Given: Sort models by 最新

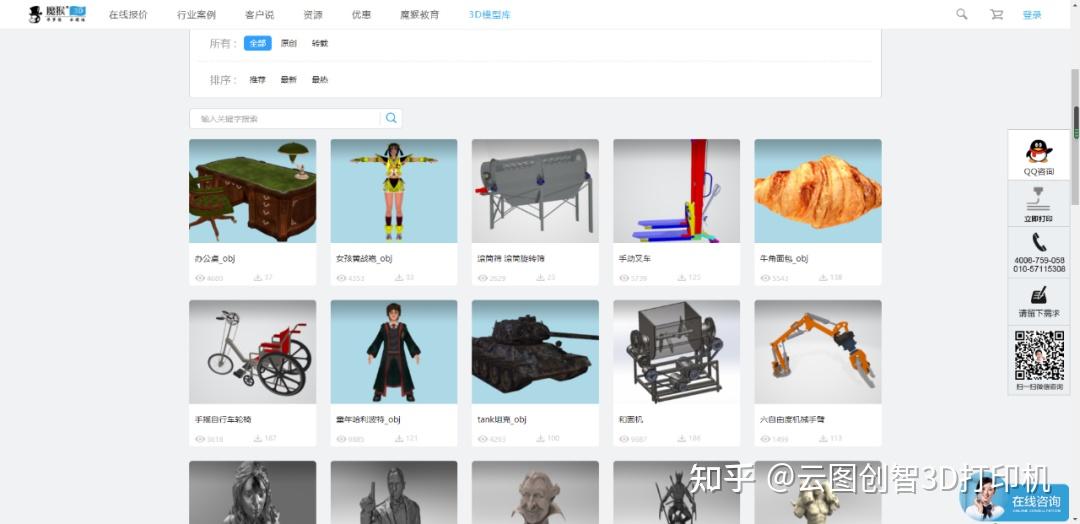Looking at the screenshot, I should [x=289, y=80].
